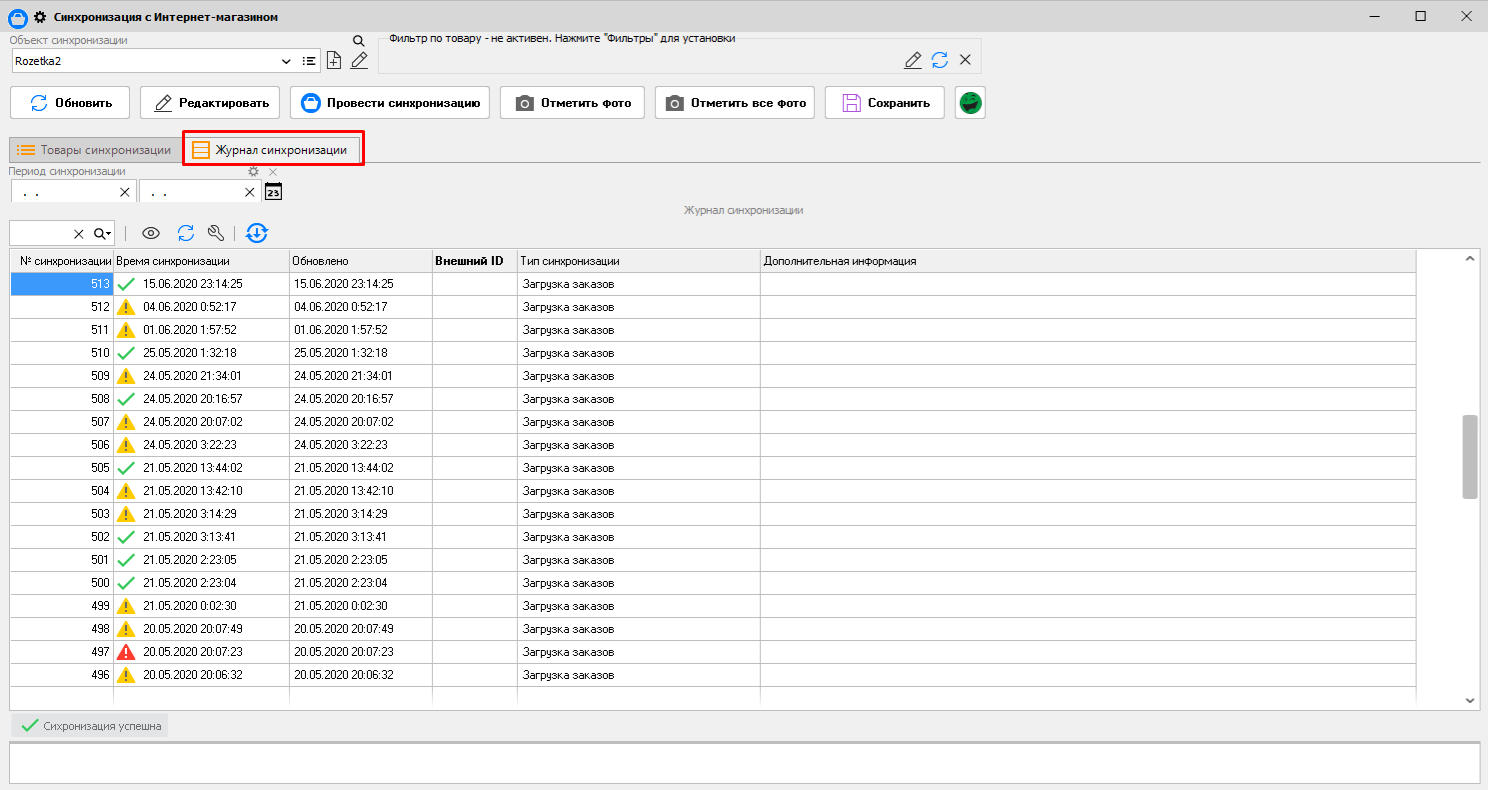Click the circular download sync icon
This screenshot has height=790, width=1488.
point(257,233)
